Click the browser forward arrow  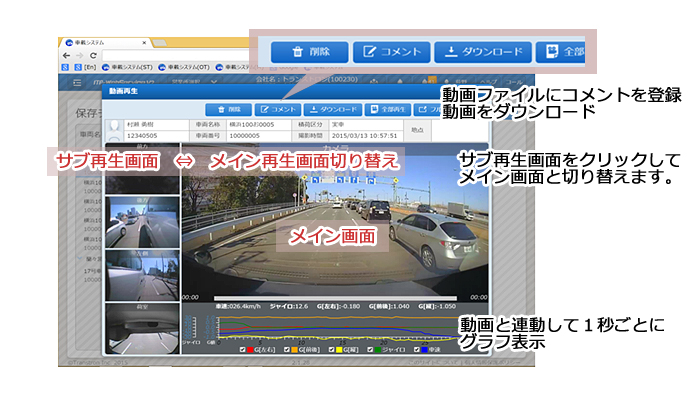click(x=79, y=55)
